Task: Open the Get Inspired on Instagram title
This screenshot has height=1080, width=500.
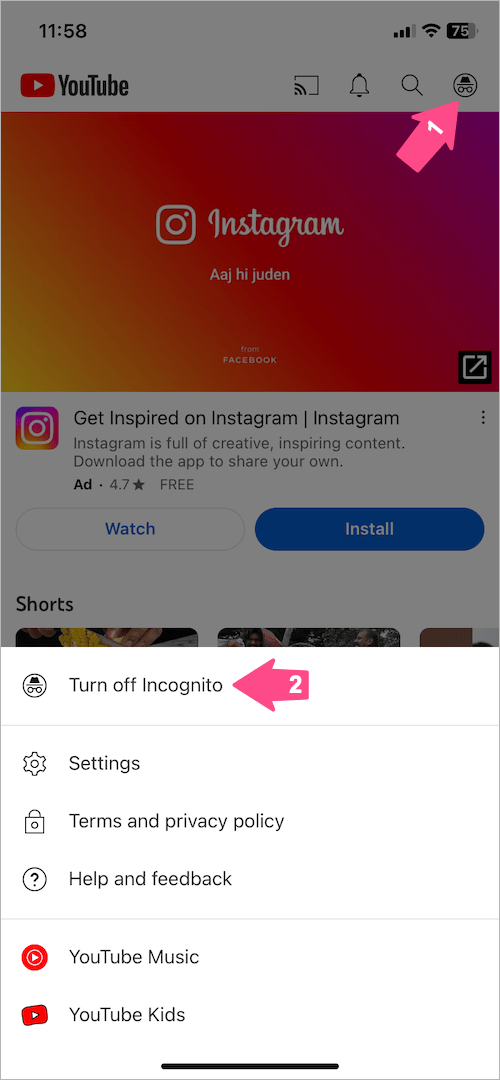Action: tap(236, 417)
